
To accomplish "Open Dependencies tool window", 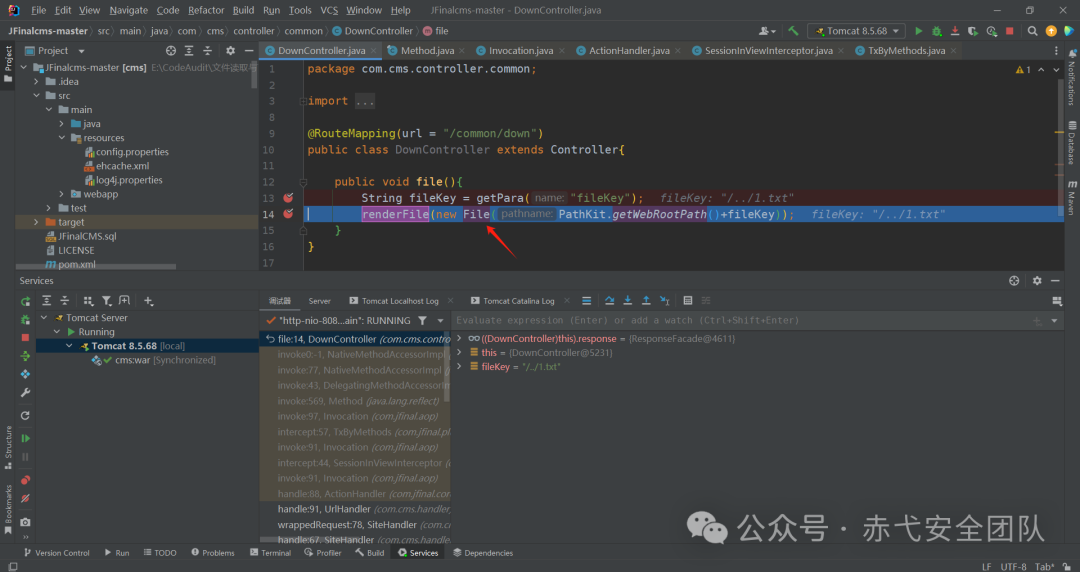I will (x=483, y=553).
